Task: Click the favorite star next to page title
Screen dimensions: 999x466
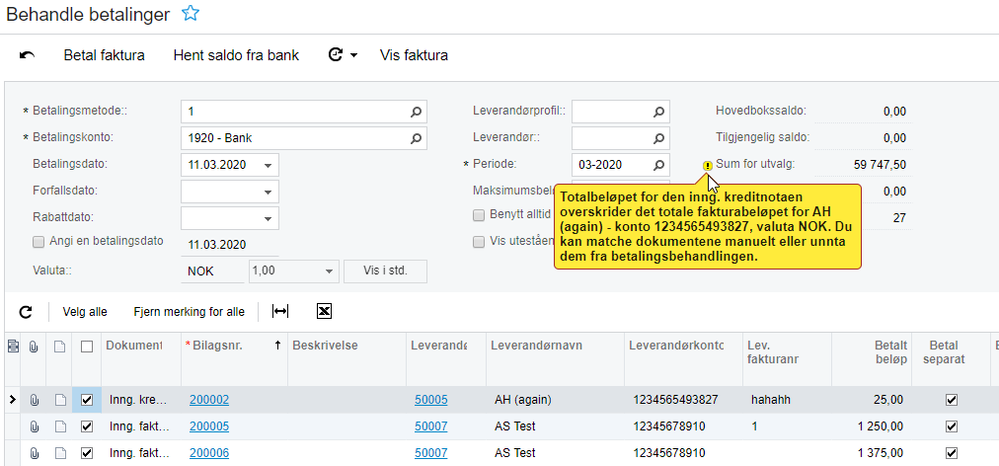Action: [x=190, y=14]
